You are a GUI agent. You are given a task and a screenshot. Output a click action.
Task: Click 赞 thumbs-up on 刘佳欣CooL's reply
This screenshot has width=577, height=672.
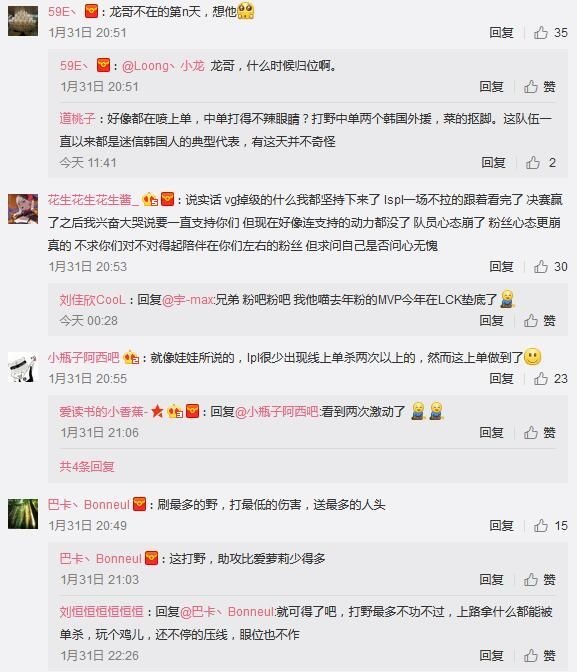click(x=540, y=321)
